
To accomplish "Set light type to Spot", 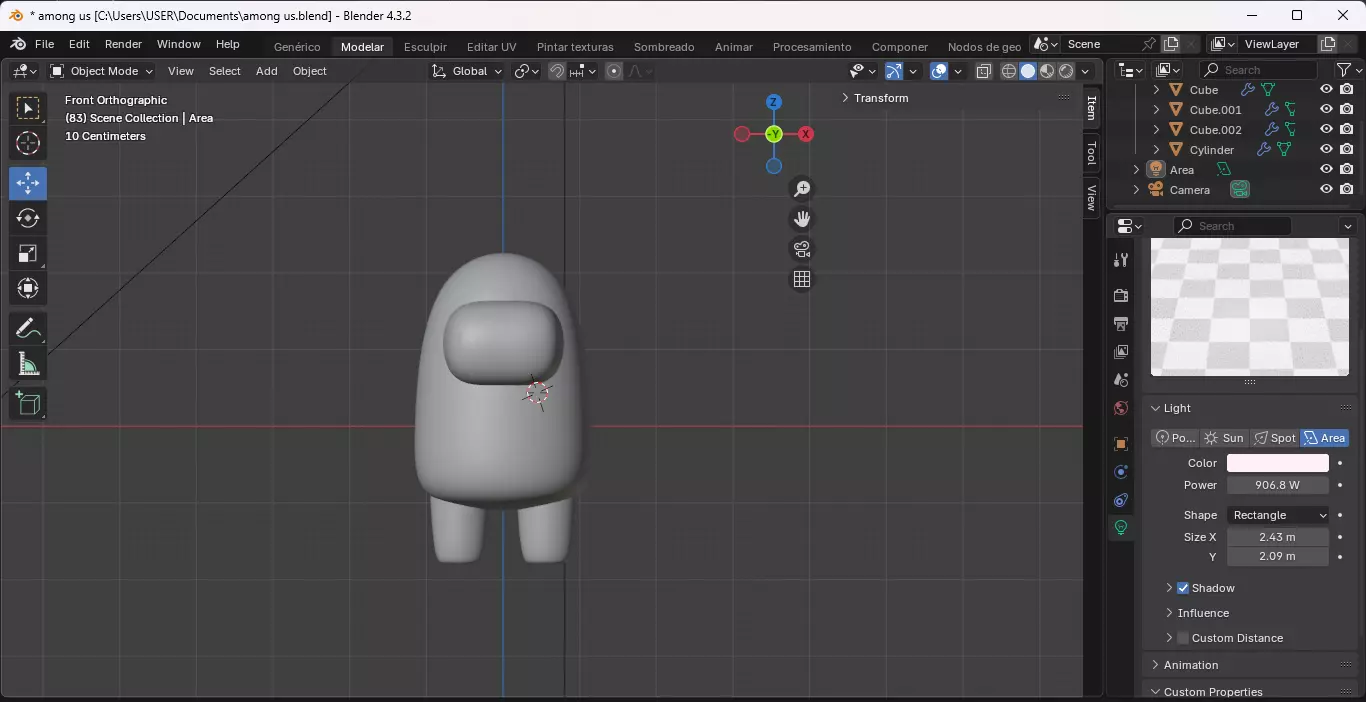I will [x=1275, y=438].
